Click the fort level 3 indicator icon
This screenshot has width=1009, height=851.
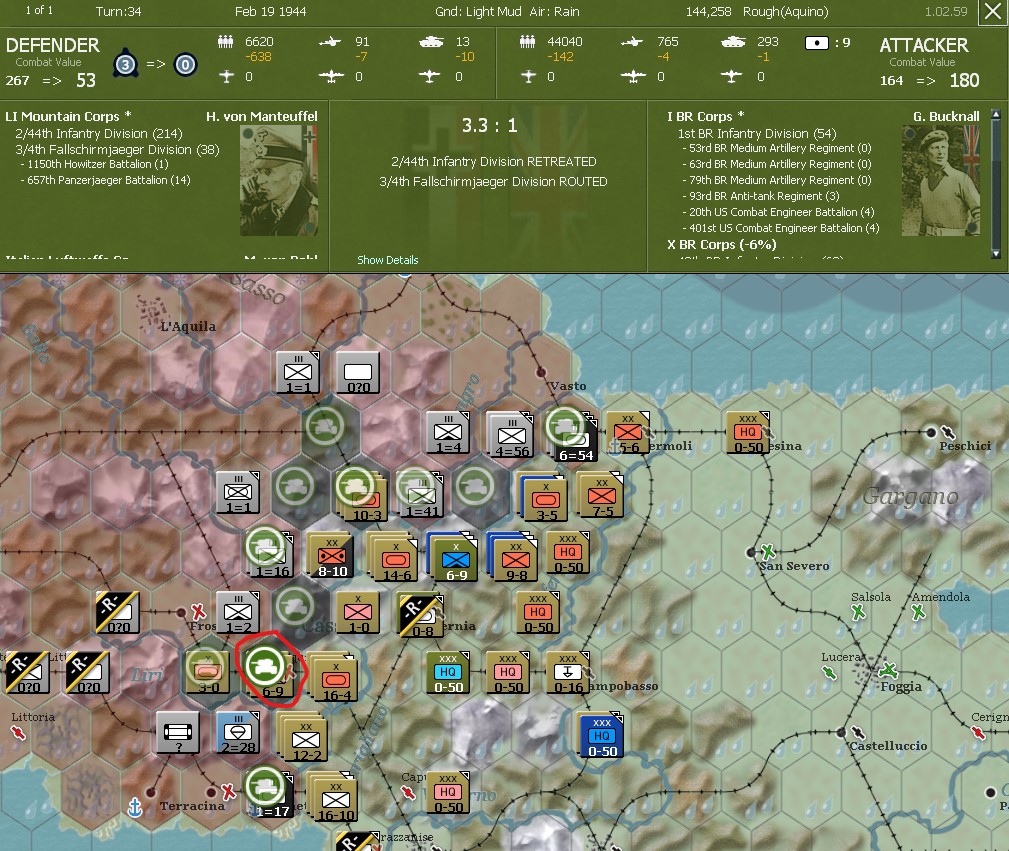pyautogui.click(x=125, y=64)
